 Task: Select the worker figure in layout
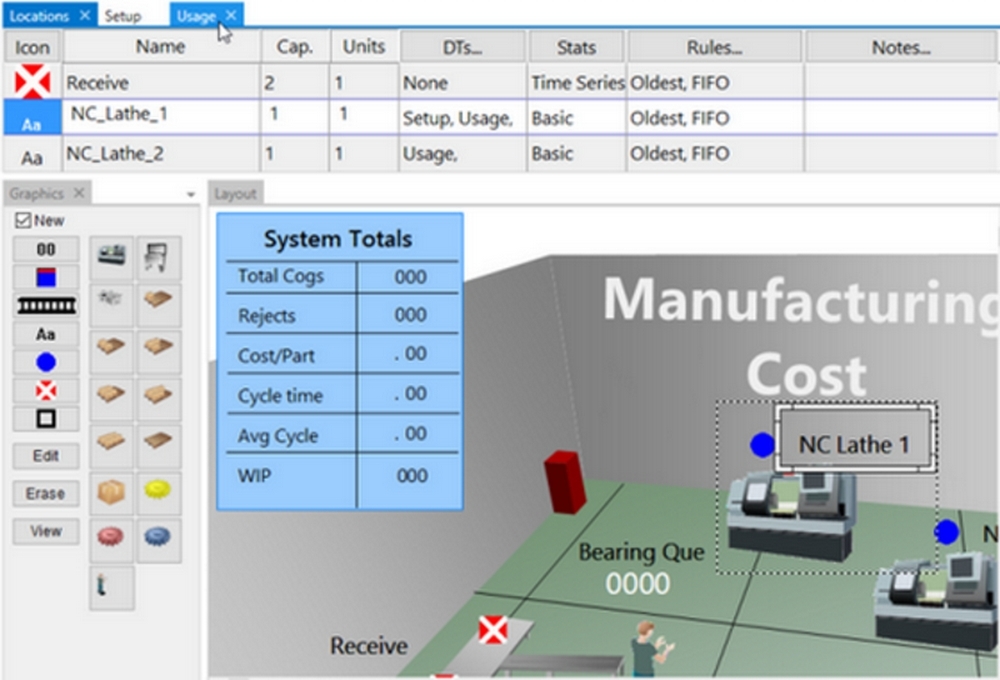tap(649, 649)
